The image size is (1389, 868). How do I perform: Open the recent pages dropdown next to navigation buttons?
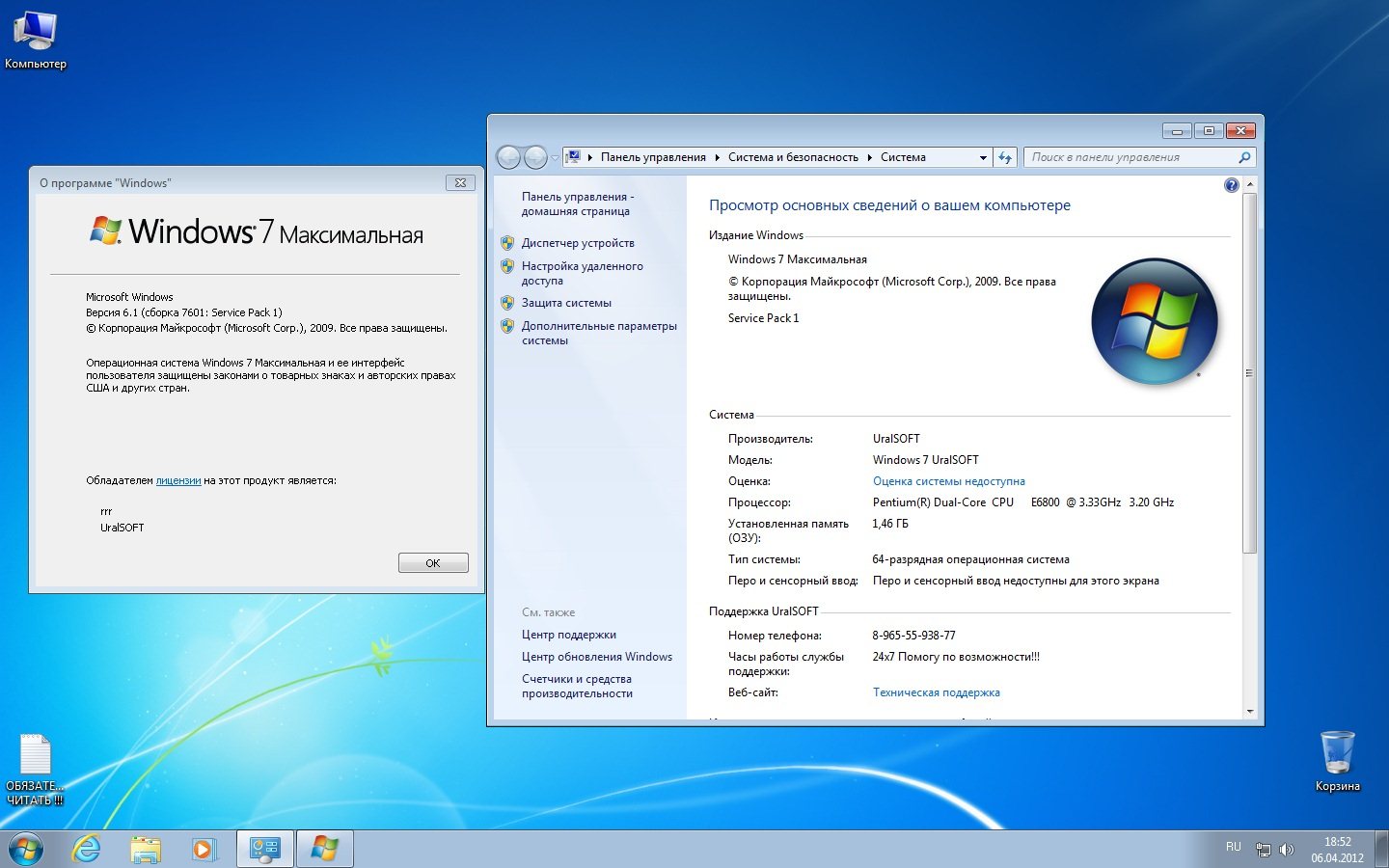point(555,157)
